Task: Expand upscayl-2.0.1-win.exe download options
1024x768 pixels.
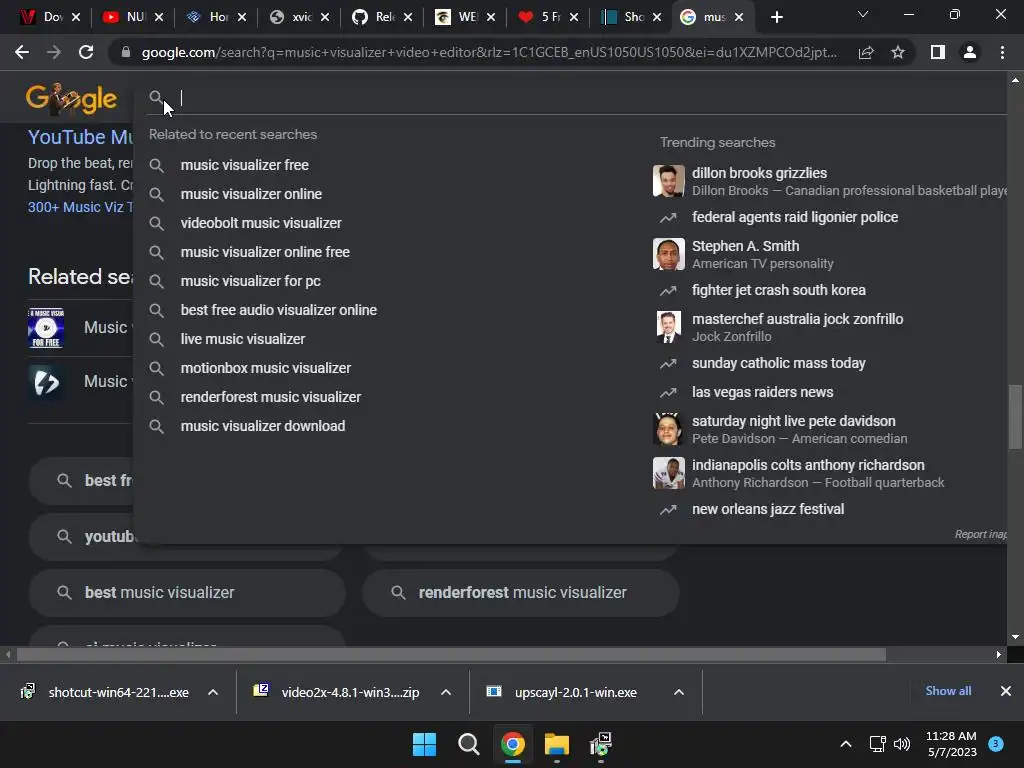Action: pyautogui.click(x=679, y=692)
